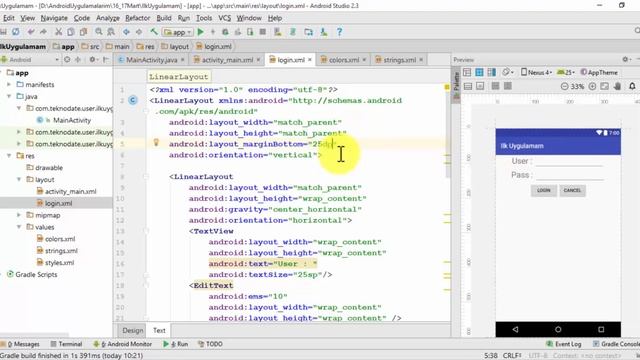640x360 pixels.
Task: Collapse the java folder
Action: tap(9, 96)
